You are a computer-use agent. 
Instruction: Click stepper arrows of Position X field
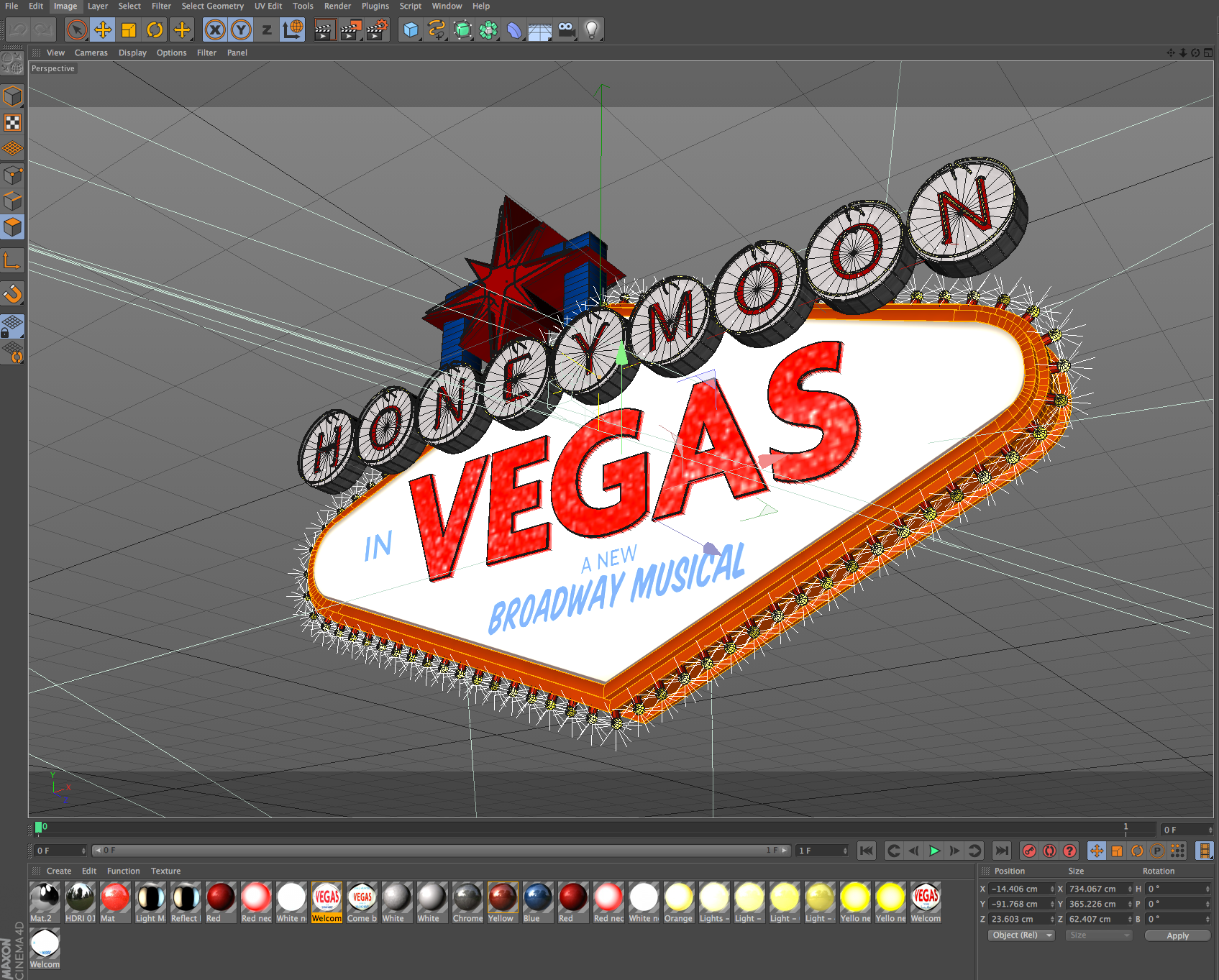[1052, 889]
